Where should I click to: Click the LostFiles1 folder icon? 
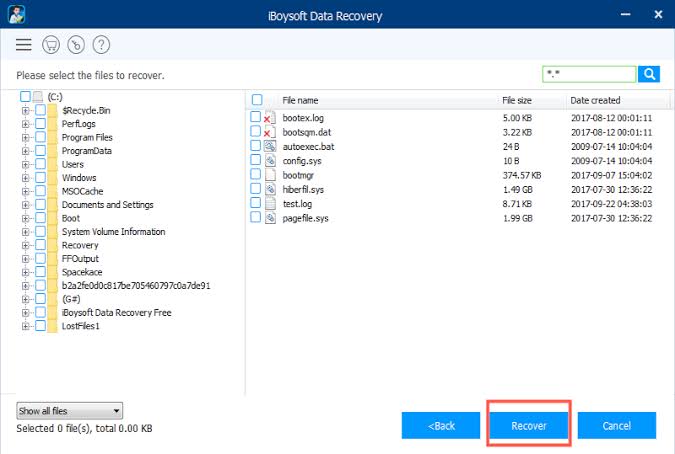(53, 326)
